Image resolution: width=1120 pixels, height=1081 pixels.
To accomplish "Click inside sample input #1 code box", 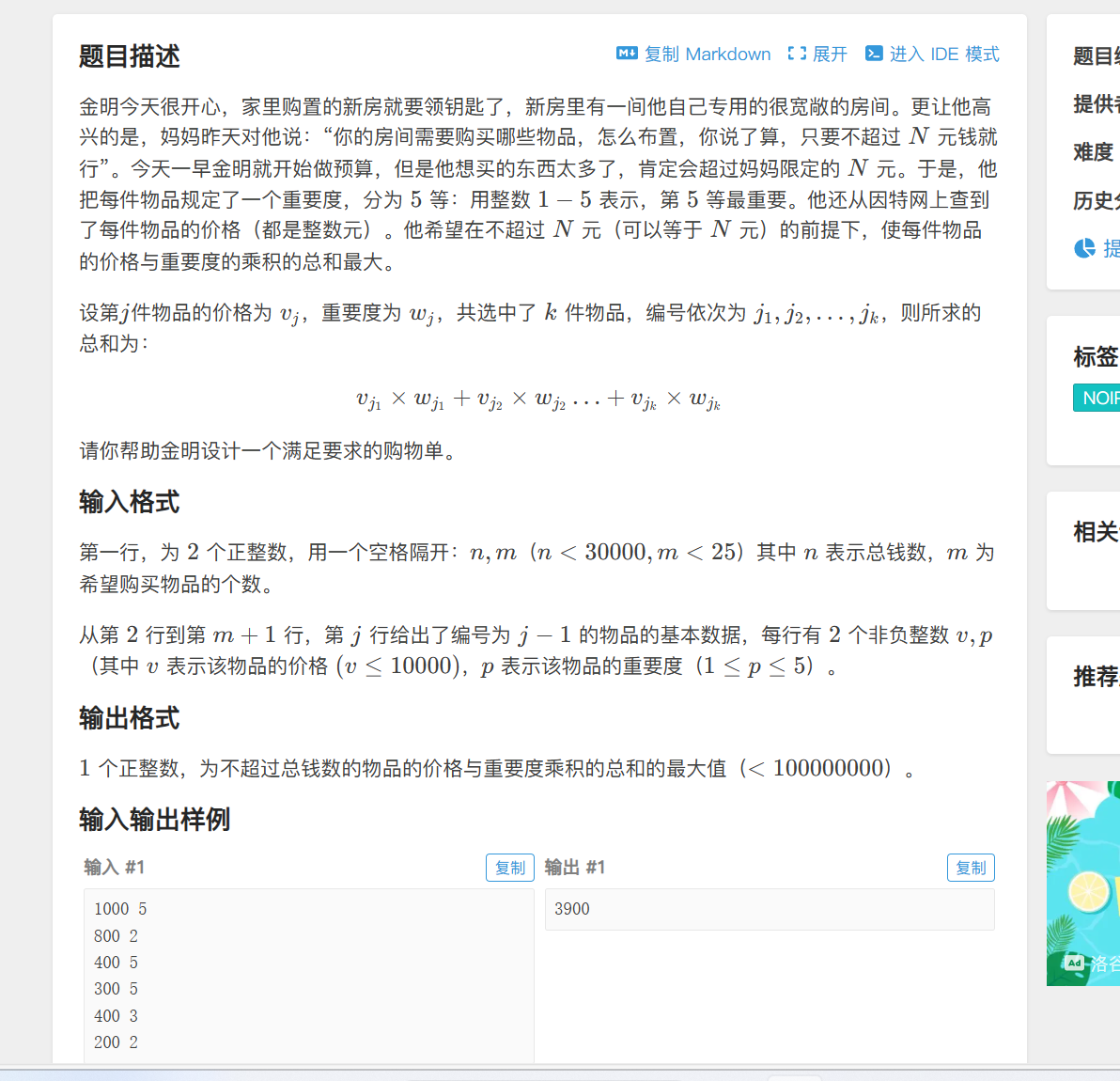I will coord(308,976).
